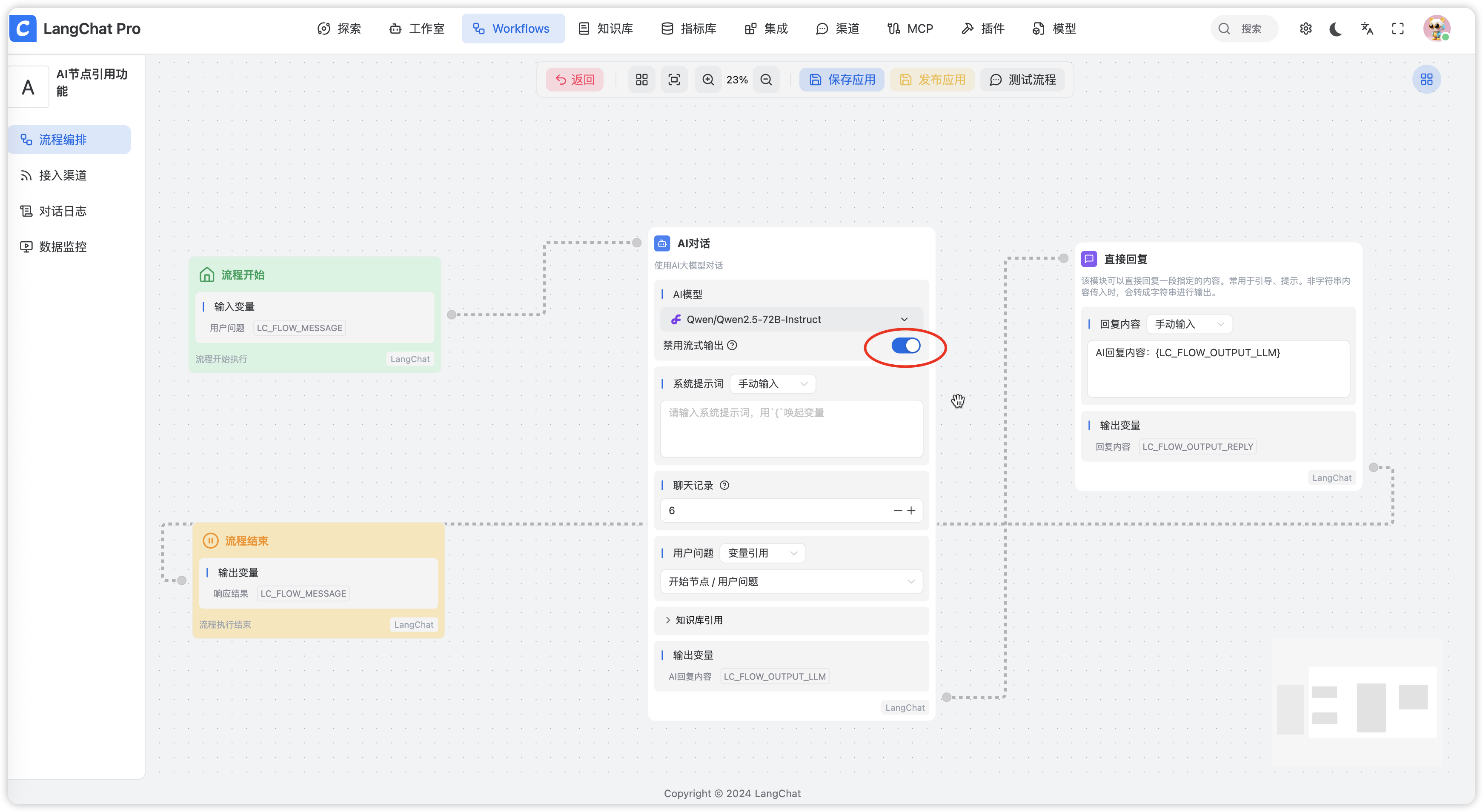Click the grid layout icon in toolbar
The height and width of the screenshot is (812, 1483).
(641, 80)
